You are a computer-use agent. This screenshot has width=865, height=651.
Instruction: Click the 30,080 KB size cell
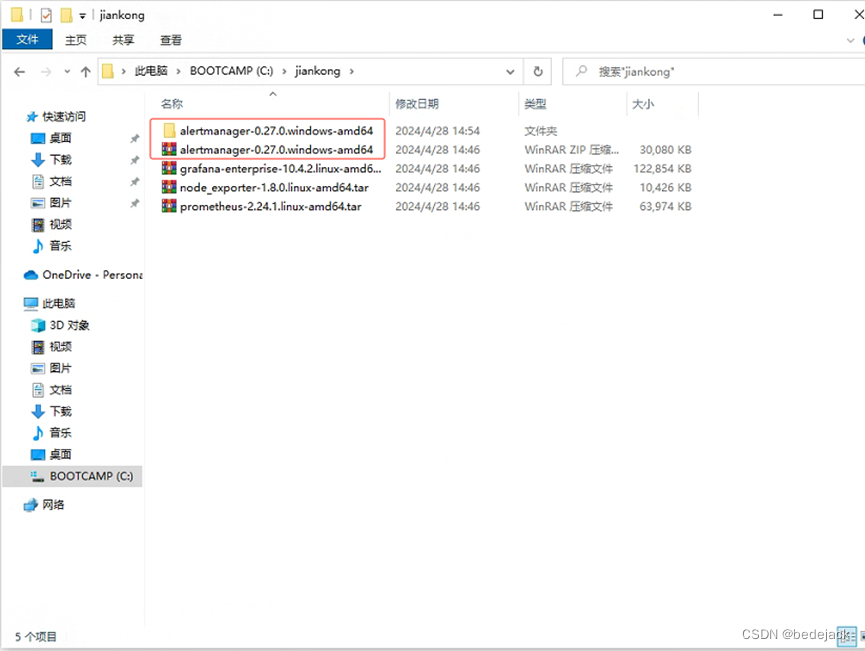(665, 150)
